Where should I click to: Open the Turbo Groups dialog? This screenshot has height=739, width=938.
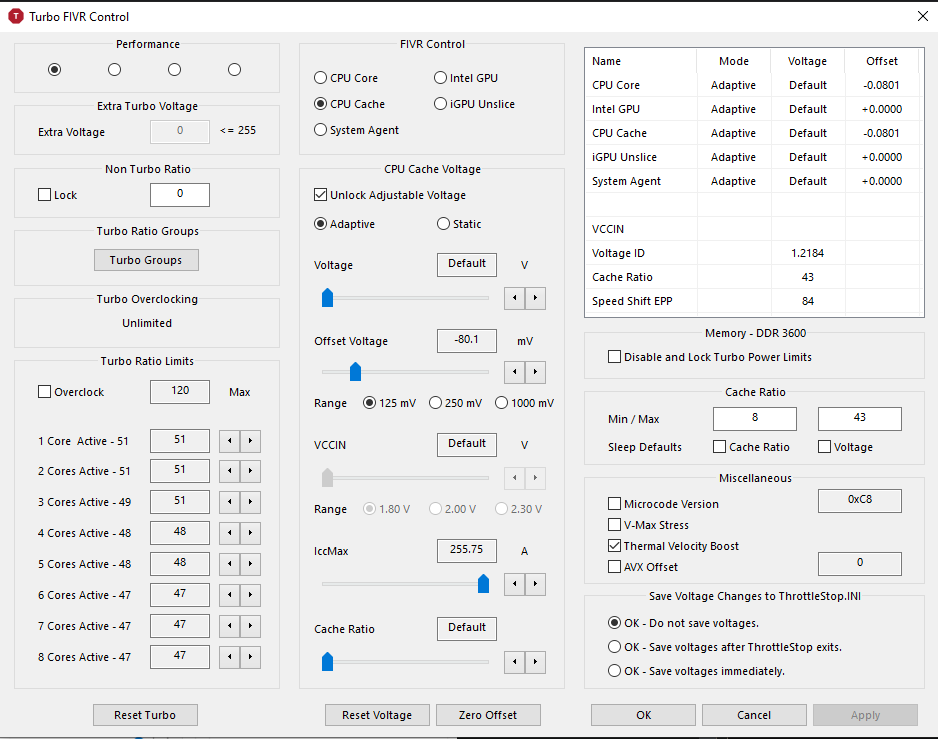point(146,260)
